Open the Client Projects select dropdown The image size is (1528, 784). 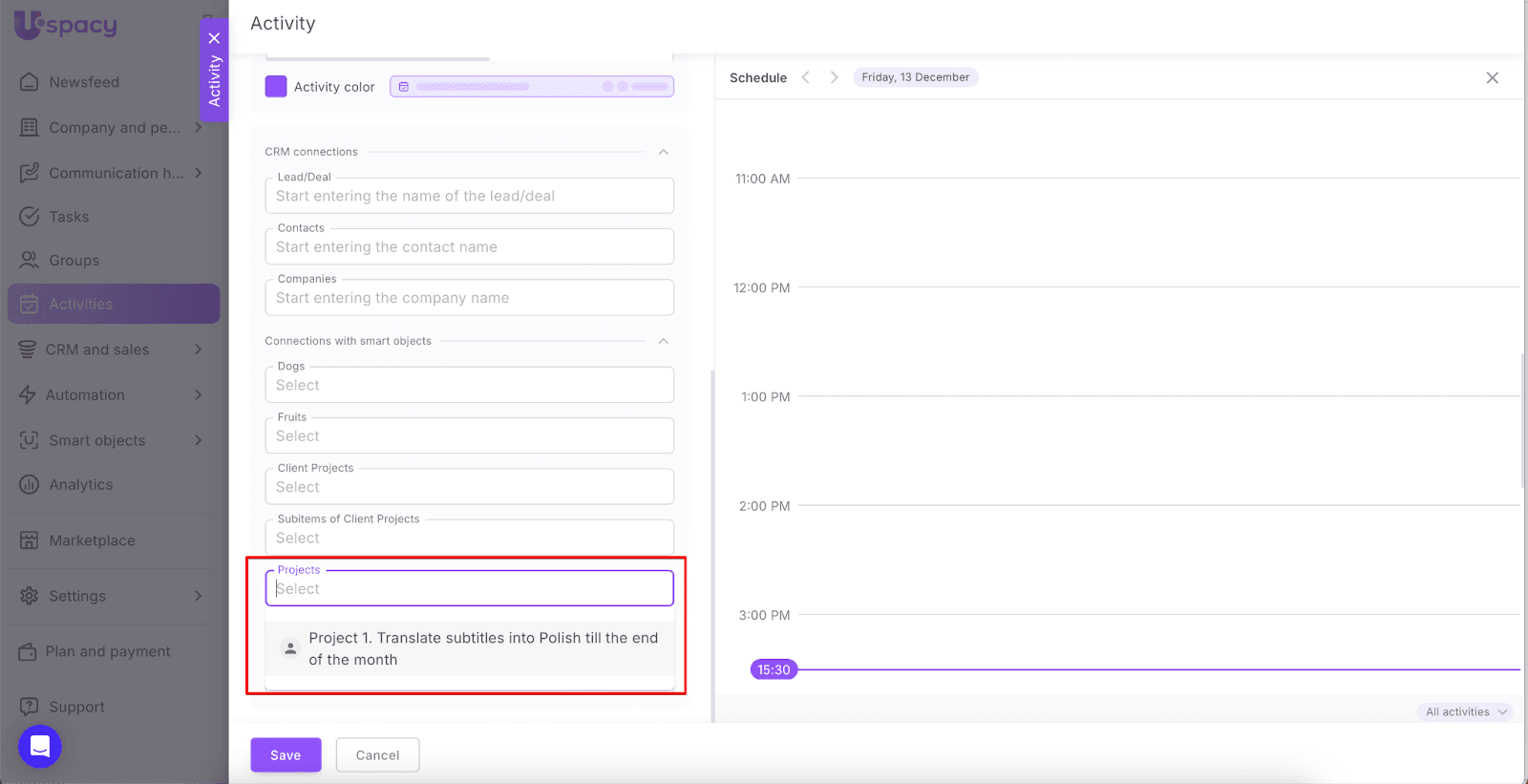469,487
